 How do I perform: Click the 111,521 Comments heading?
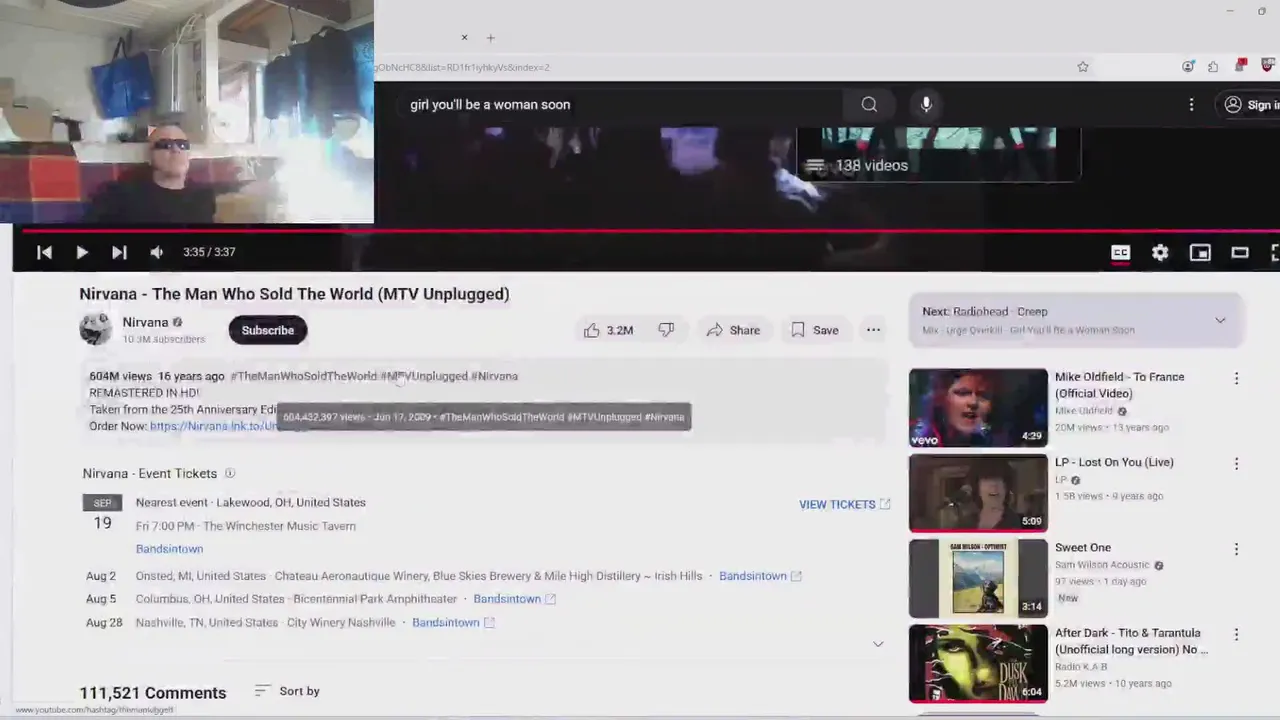point(153,692)
